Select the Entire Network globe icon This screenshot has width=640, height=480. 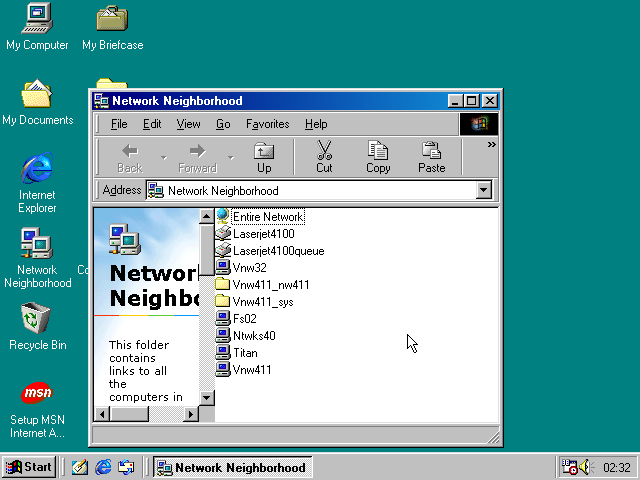tap(222, 216)
